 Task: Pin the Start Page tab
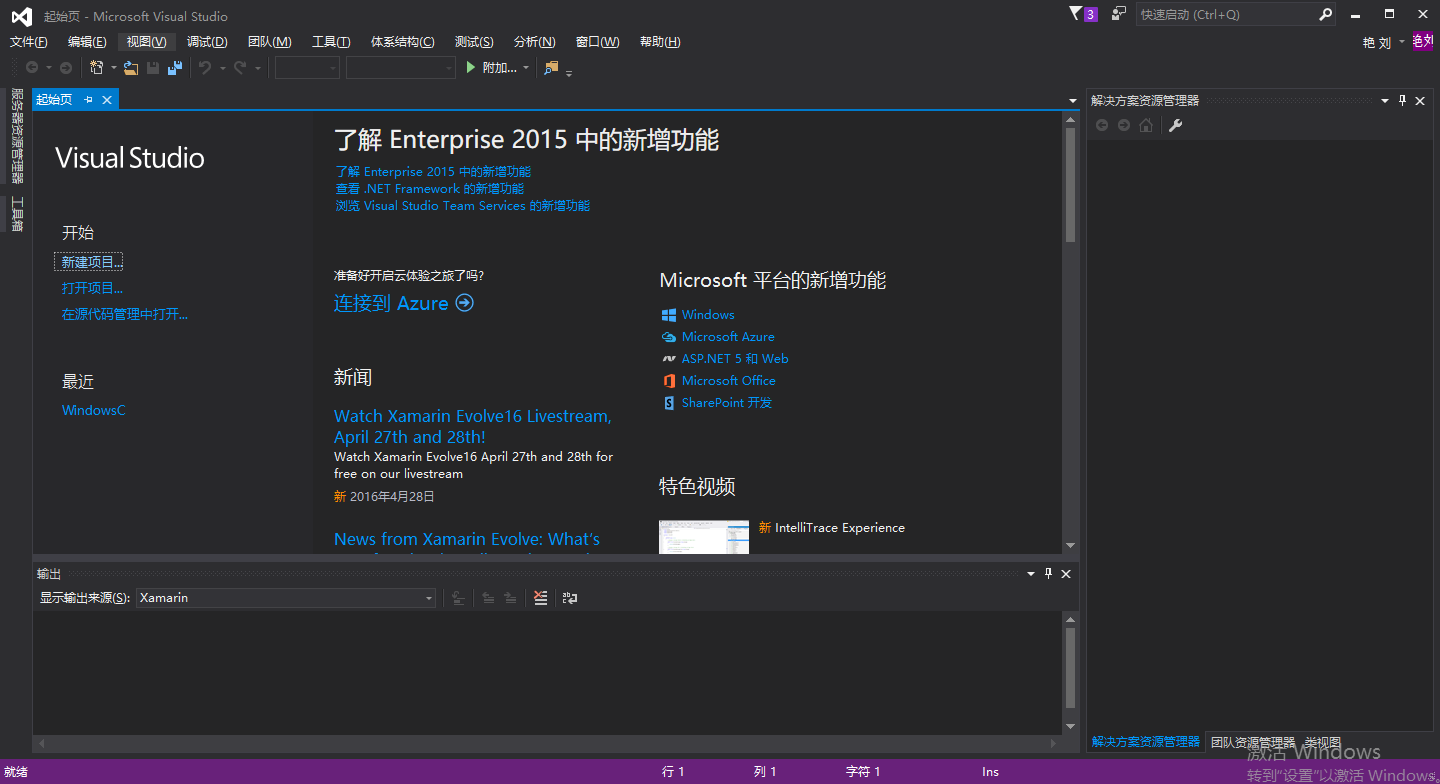tap(88, 99)
